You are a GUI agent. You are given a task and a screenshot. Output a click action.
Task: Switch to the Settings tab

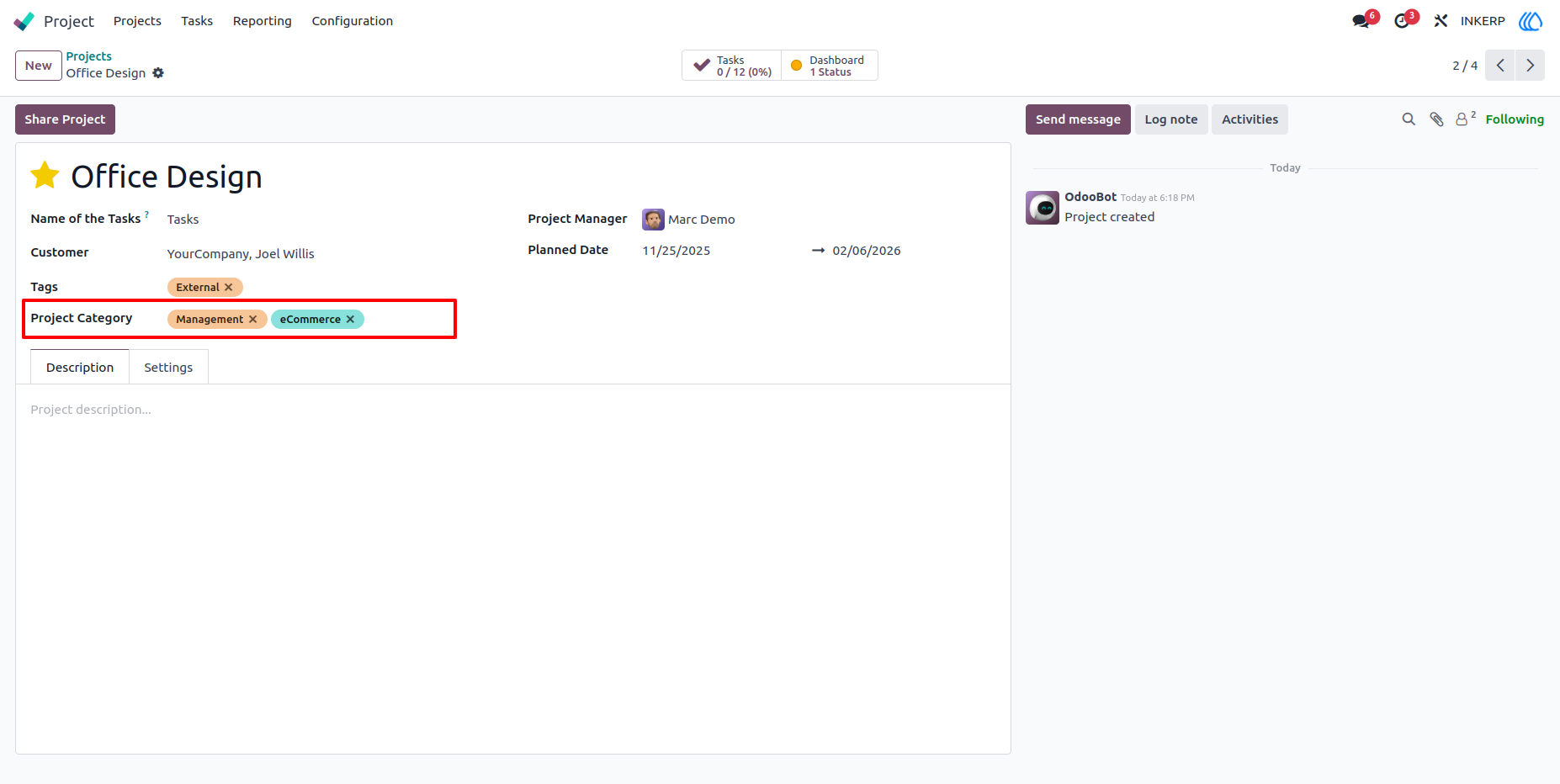(168, 368)
